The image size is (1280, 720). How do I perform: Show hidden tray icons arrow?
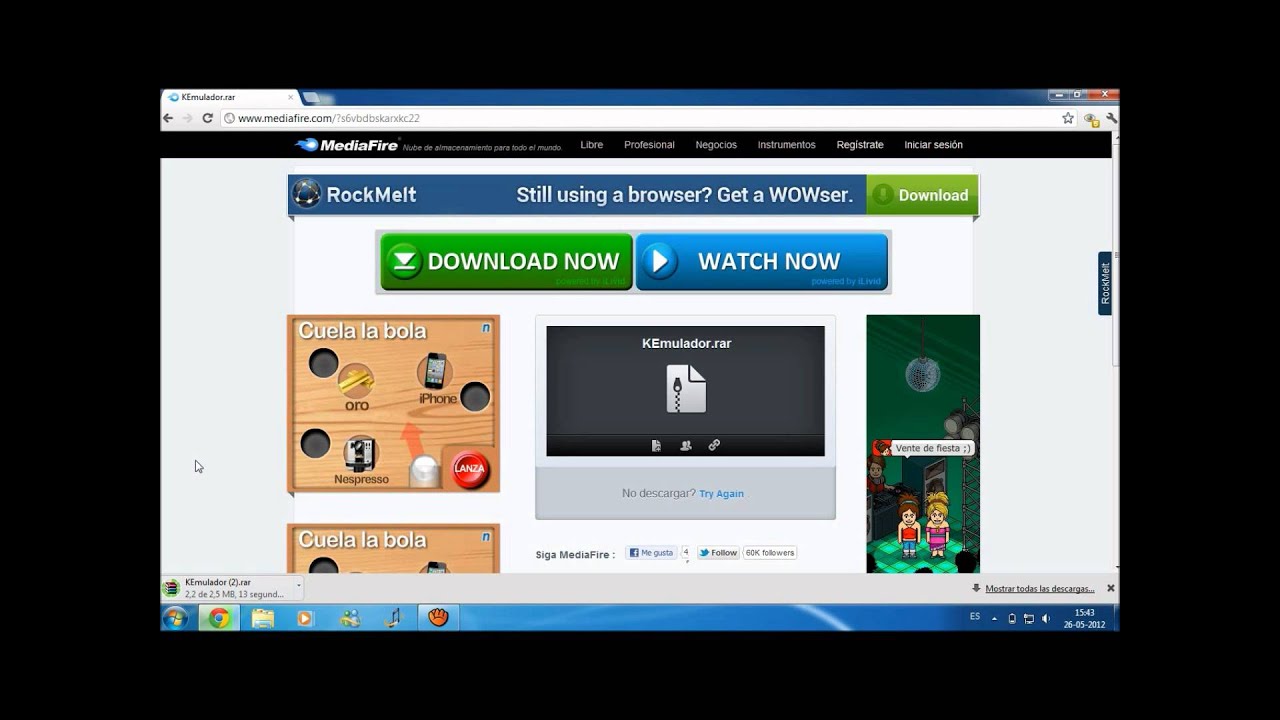pos(994,618)
